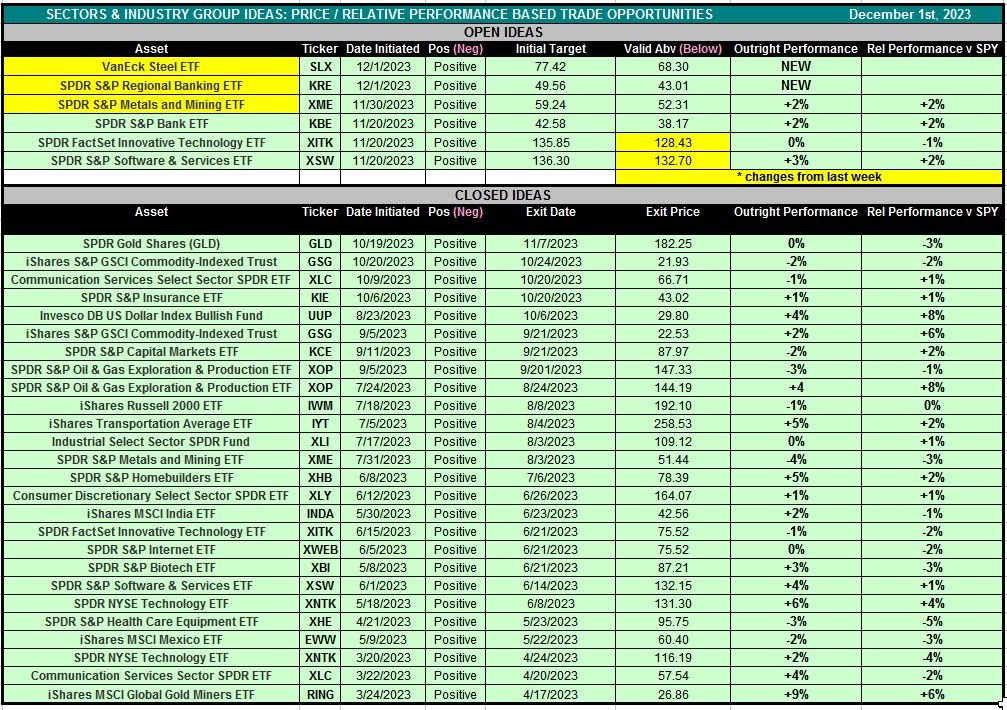Select the OPEN IDEAS section header
Screen dimensions: 1007x710
503,32
